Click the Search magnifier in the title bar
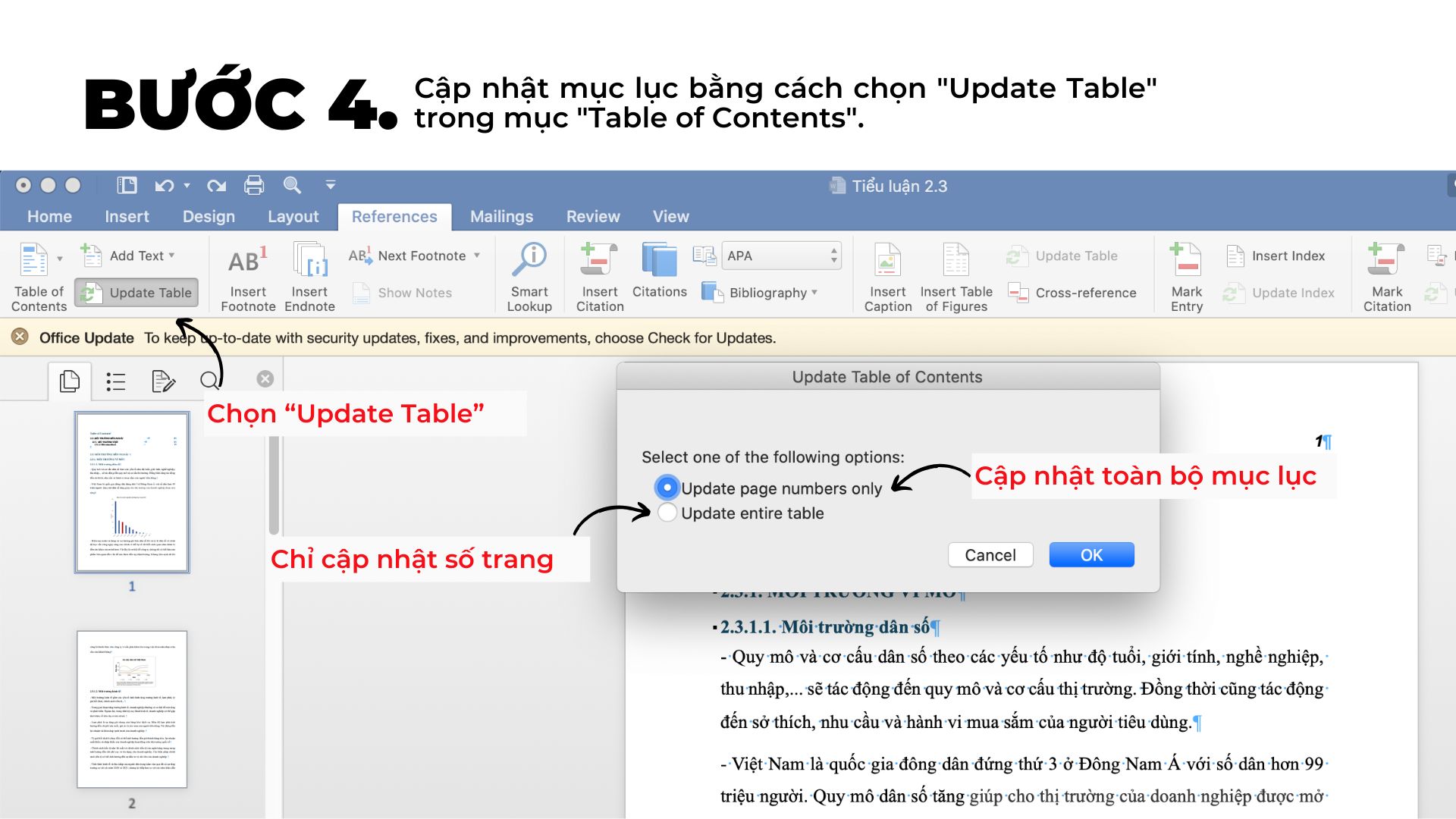The width and height of the screenshot is (1456, 819). tap(292, 185)
